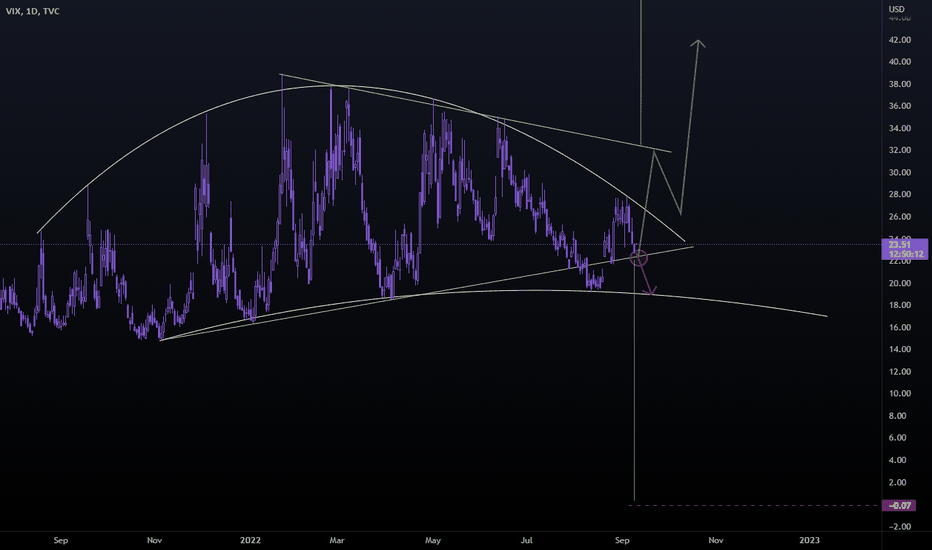Select the Sep label following Jul
Screen dimensions: 932x550
click(x=622, y=540)
